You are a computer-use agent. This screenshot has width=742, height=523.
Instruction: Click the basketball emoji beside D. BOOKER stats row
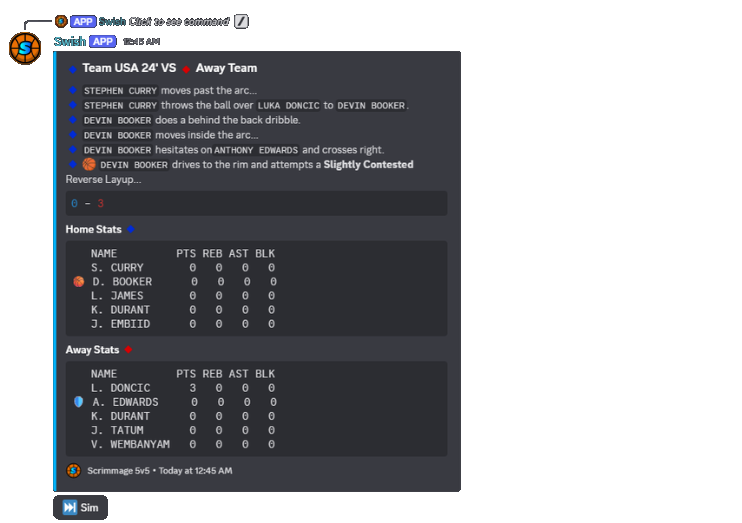[x=79, y=282]
